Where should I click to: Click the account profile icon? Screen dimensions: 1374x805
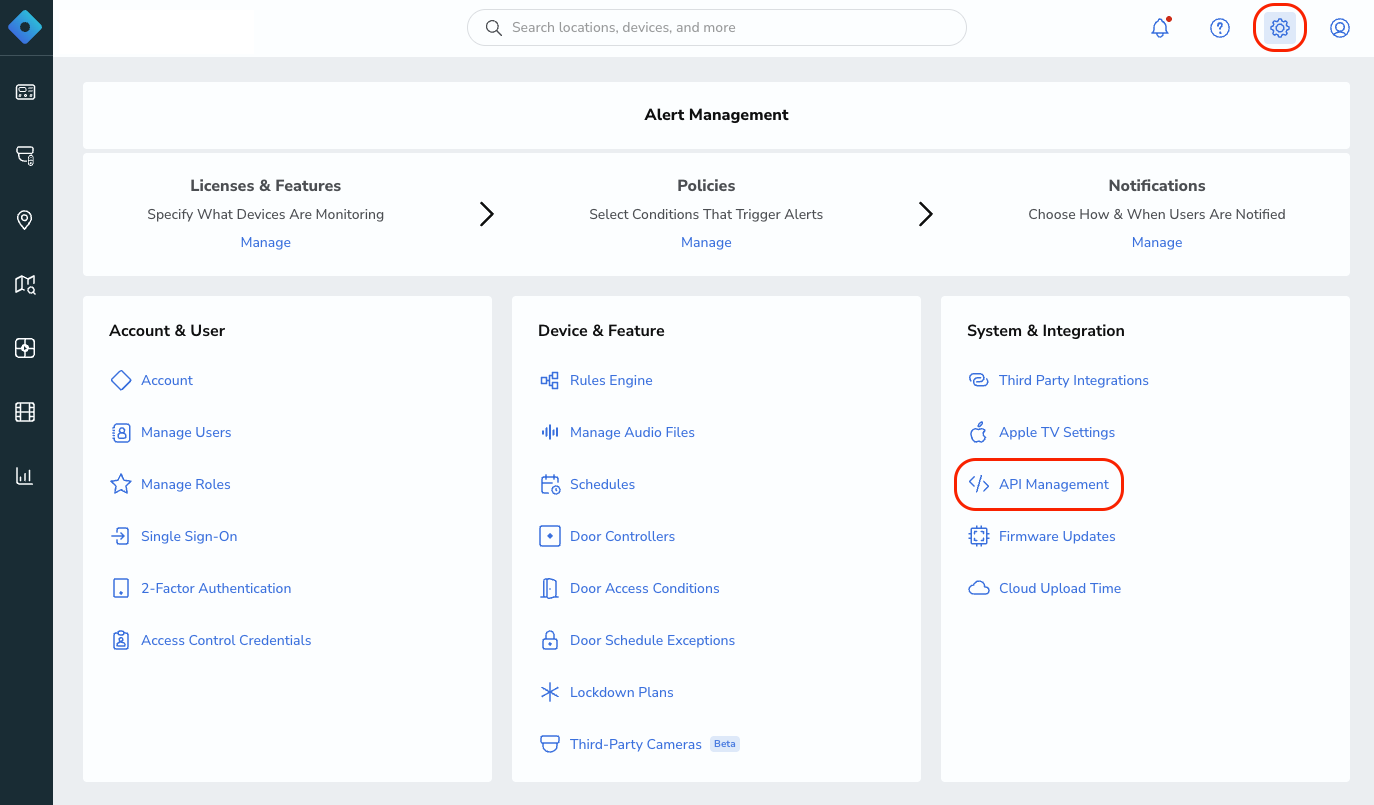point(1340,27)
